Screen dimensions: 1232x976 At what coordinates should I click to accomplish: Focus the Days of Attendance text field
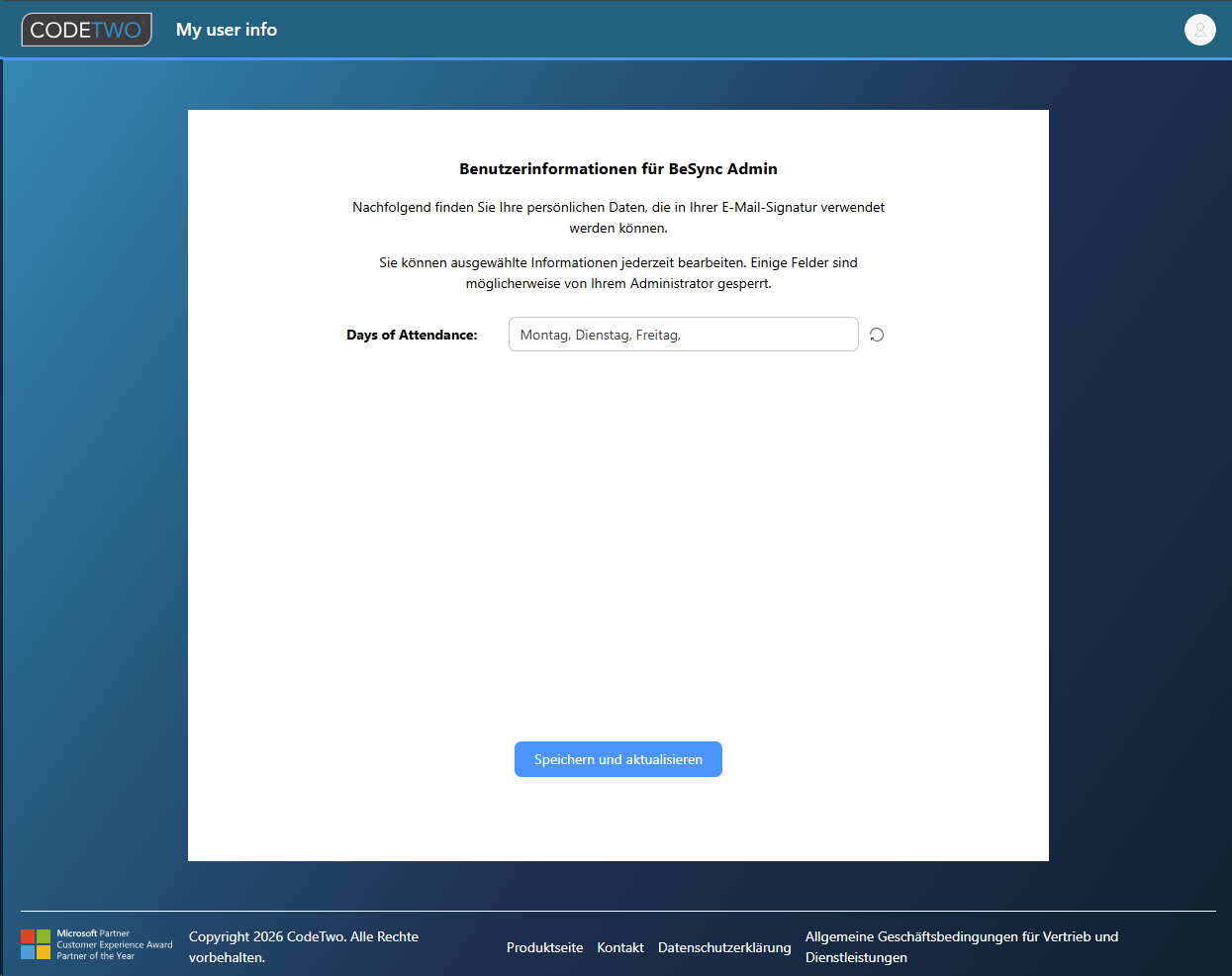click(683, 335)
